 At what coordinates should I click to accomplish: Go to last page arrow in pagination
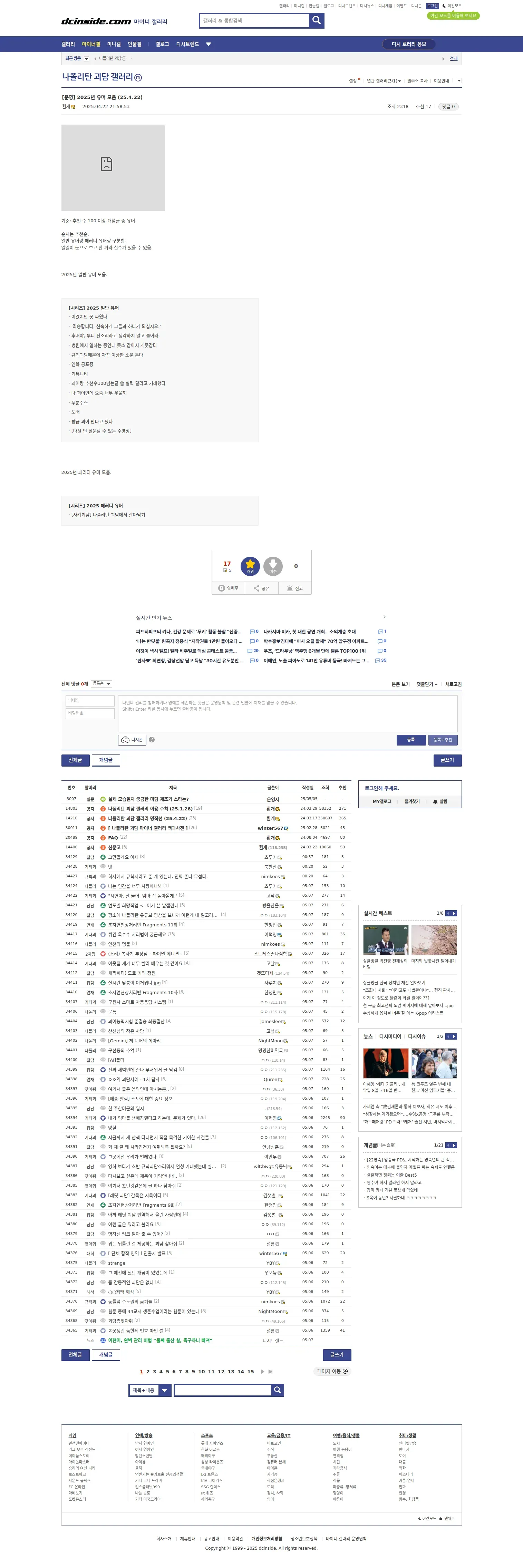(x=270, y=1371)
